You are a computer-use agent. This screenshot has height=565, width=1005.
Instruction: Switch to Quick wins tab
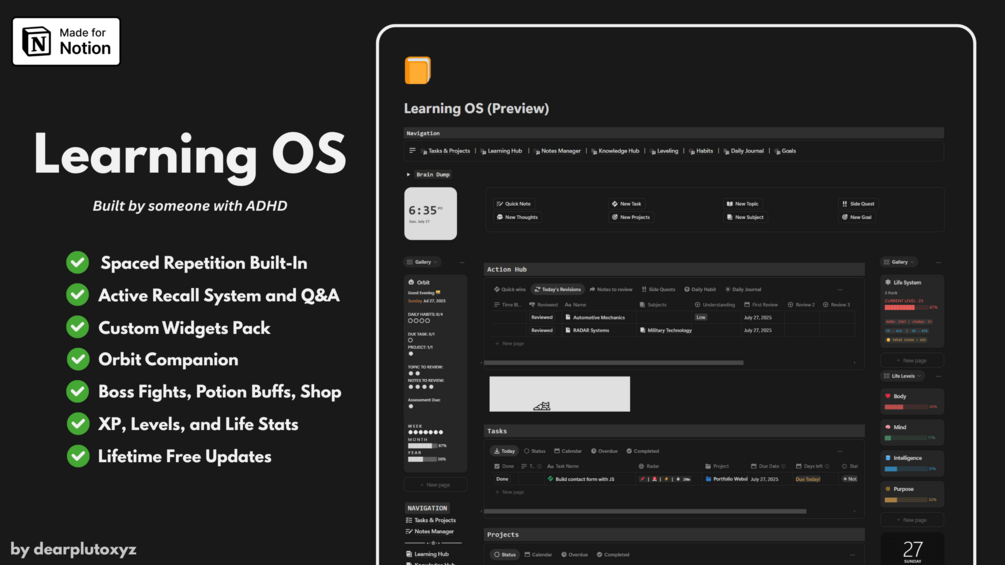pos(510,290)
